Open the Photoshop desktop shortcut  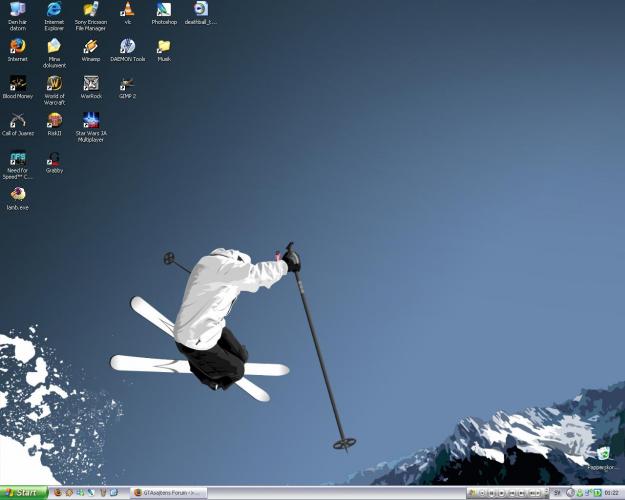coord(164,10)
